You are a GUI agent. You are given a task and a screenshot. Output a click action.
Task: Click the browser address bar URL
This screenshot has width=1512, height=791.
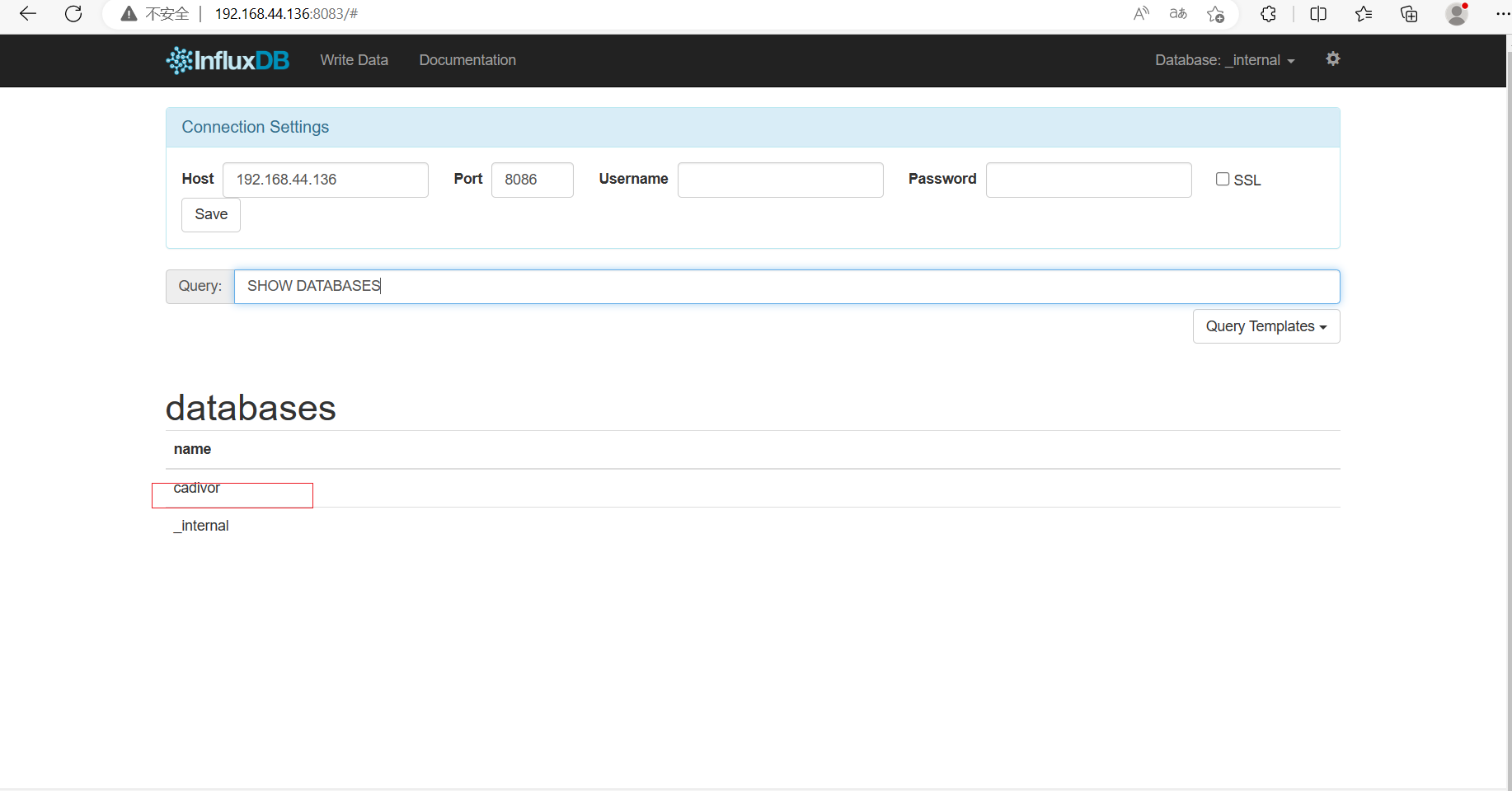[x=286, y=14]
